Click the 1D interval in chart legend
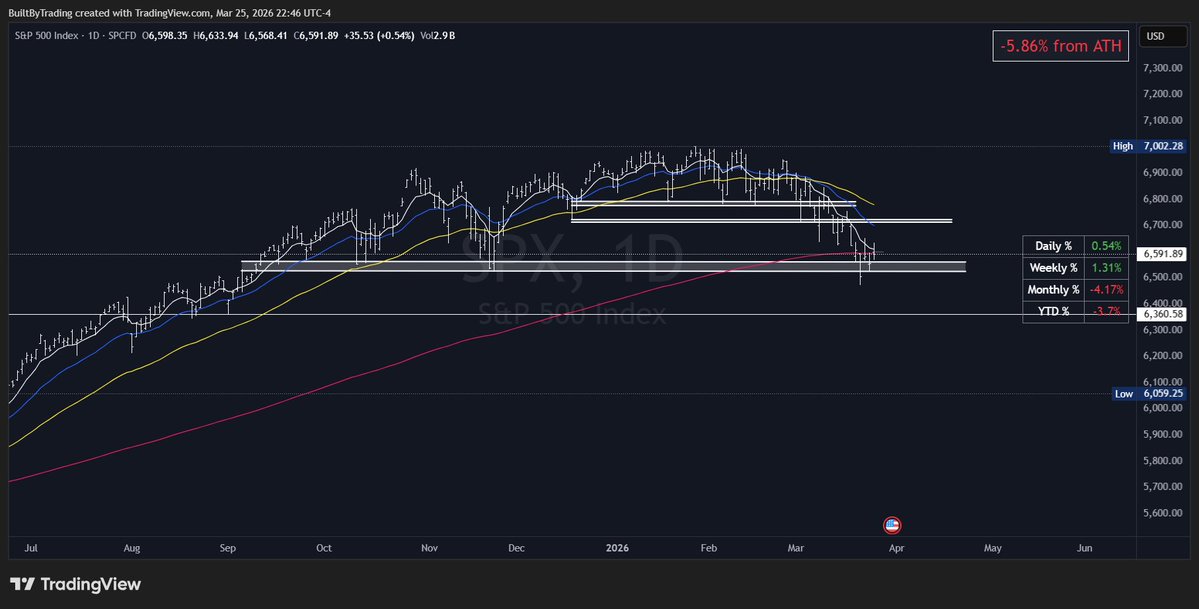 [x=93, y=35]
